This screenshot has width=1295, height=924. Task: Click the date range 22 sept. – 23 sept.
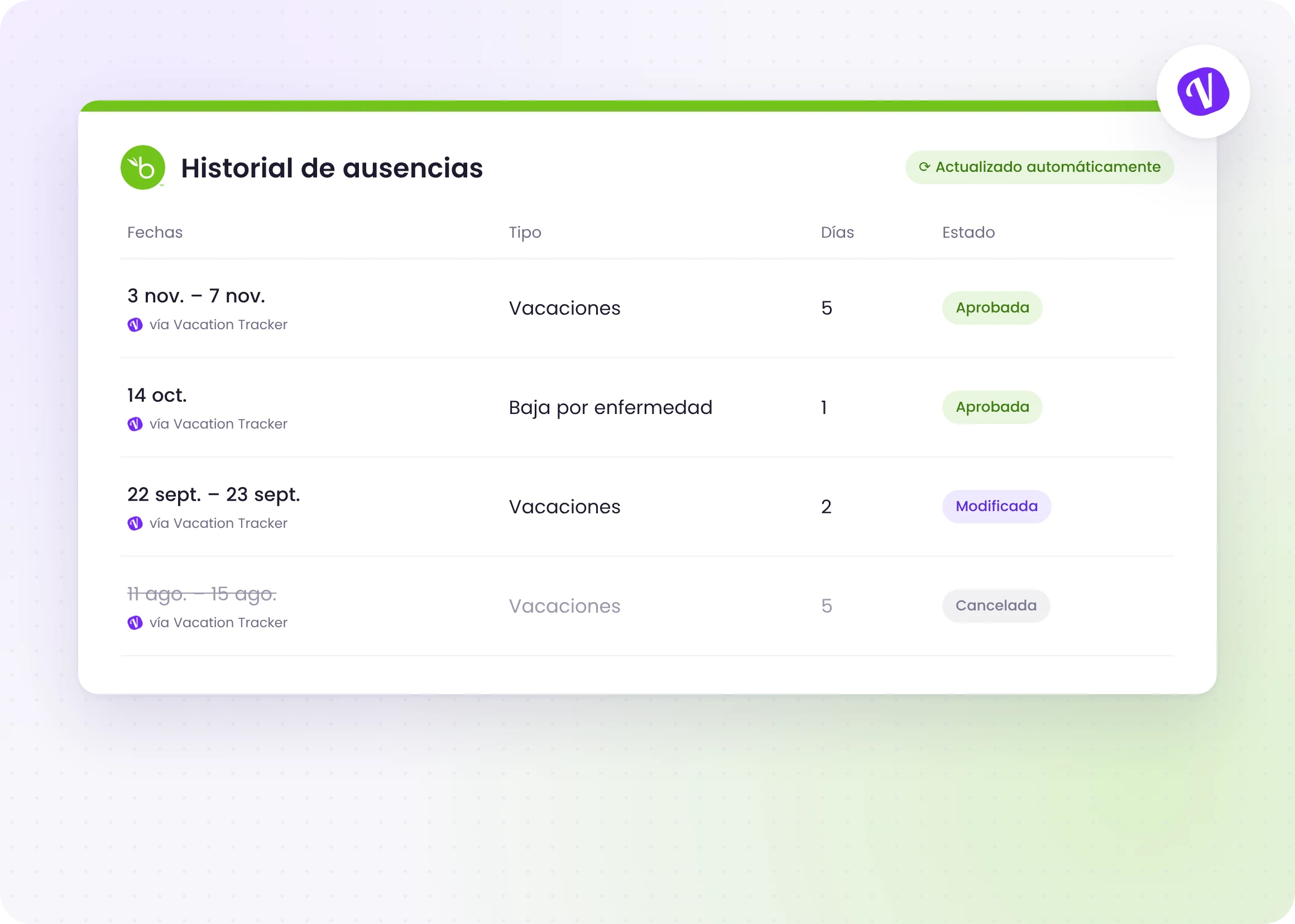pyautogui.click(x=213, y=495)
